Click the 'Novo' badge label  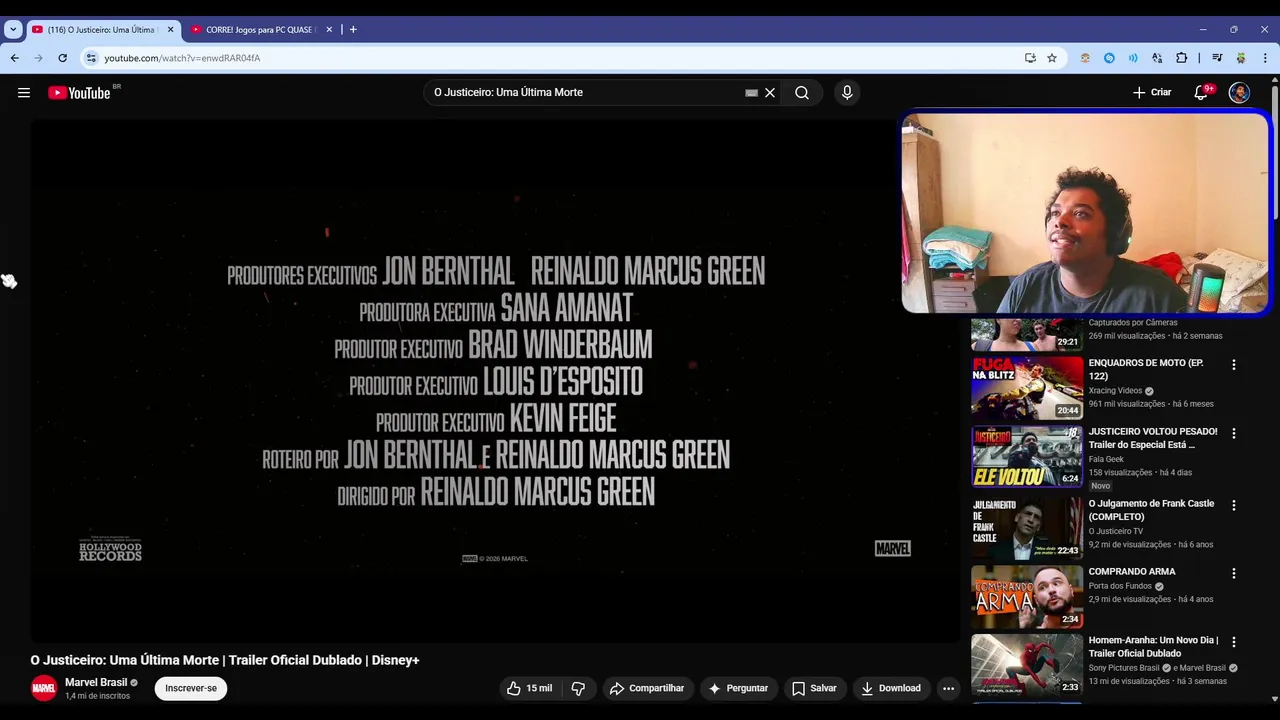[1101, 486]
